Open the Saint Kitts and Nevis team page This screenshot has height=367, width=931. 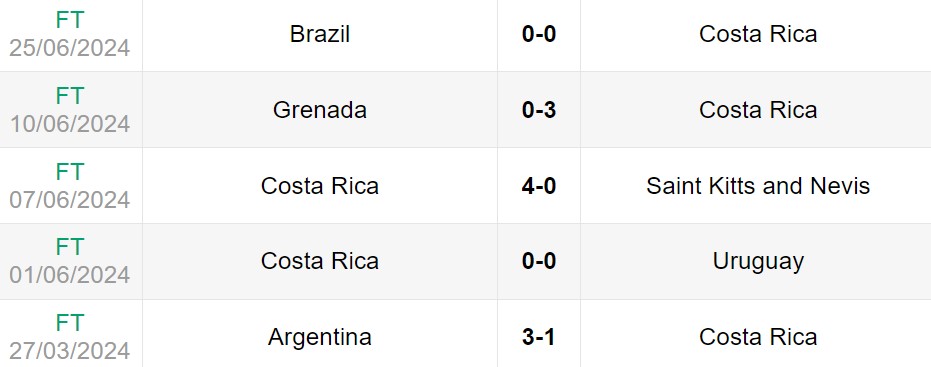[x=758, y=186]
